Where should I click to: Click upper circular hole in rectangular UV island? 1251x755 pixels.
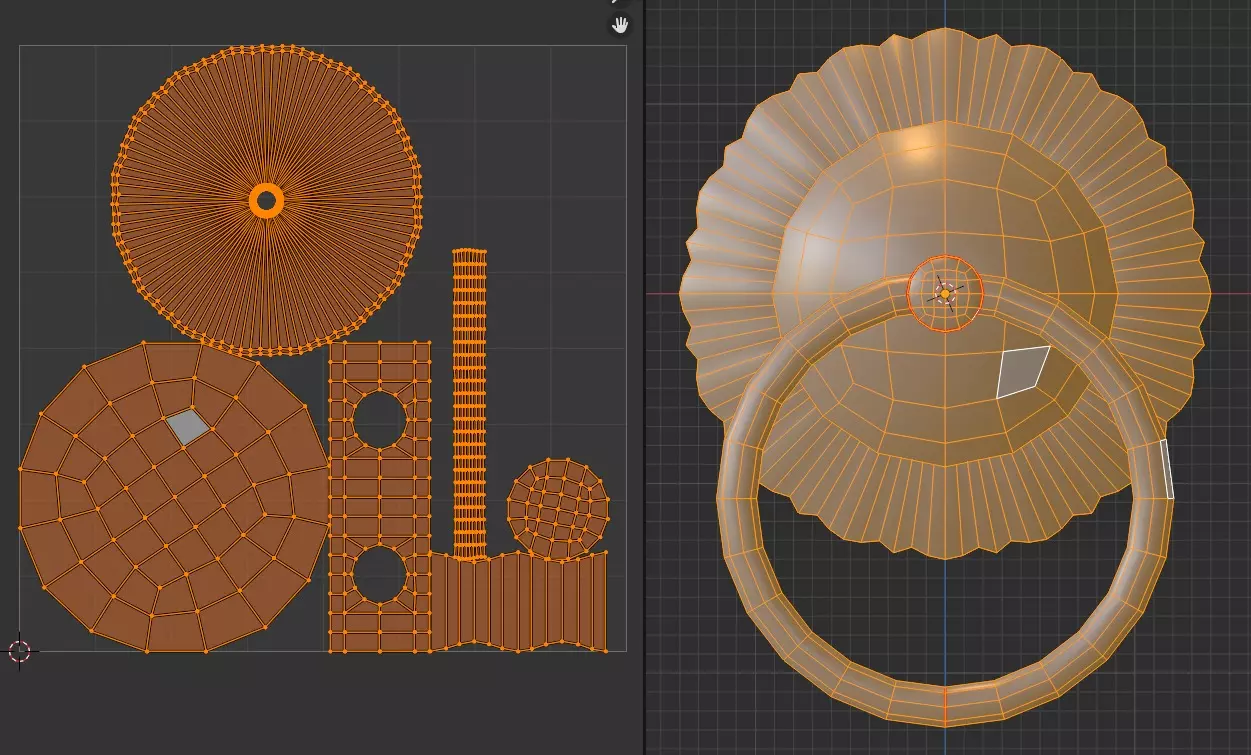point(380,420)
